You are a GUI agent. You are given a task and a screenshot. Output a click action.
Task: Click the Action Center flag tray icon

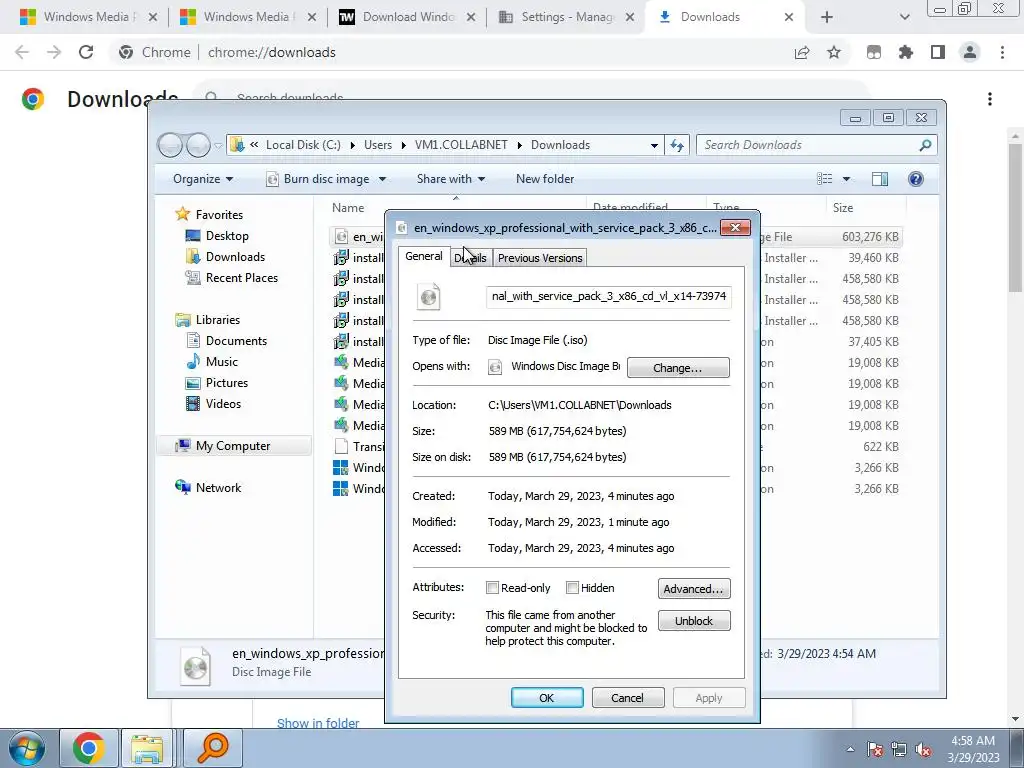click(x=875, y=749)
